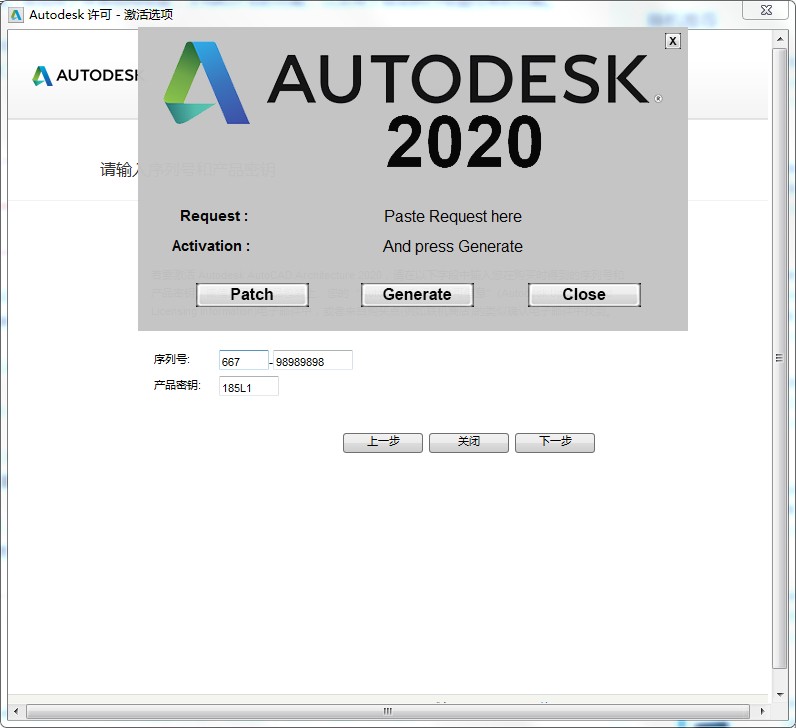Click the horizontal scrollbar right arrow

[762, 711]
